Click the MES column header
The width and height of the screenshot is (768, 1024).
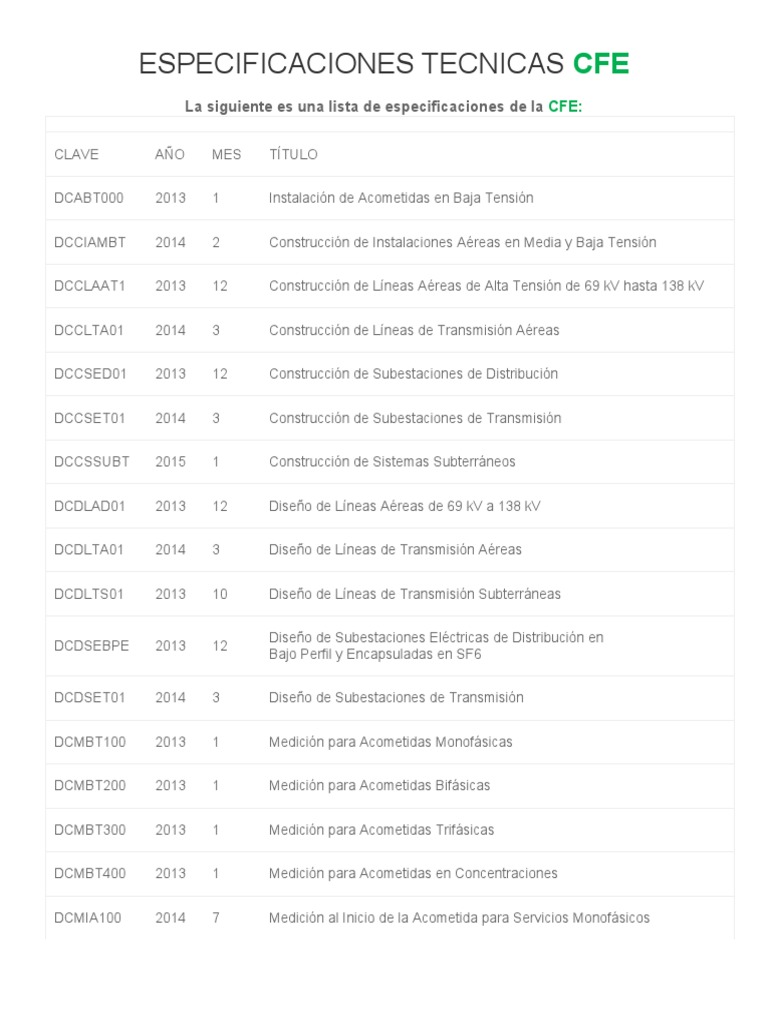pyautogui.click(x=227, y=154)
